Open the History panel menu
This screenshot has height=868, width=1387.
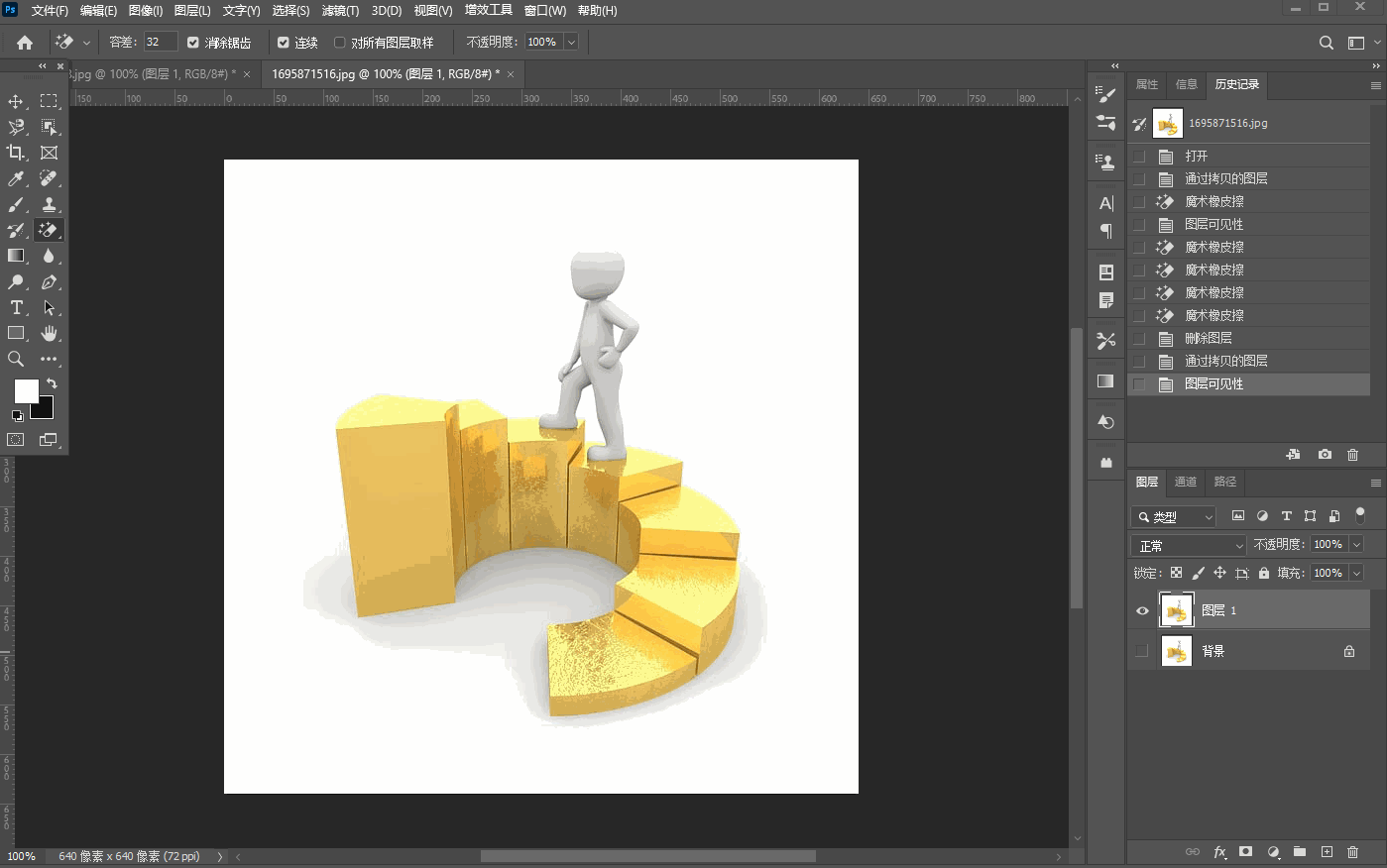(1375, 86)
